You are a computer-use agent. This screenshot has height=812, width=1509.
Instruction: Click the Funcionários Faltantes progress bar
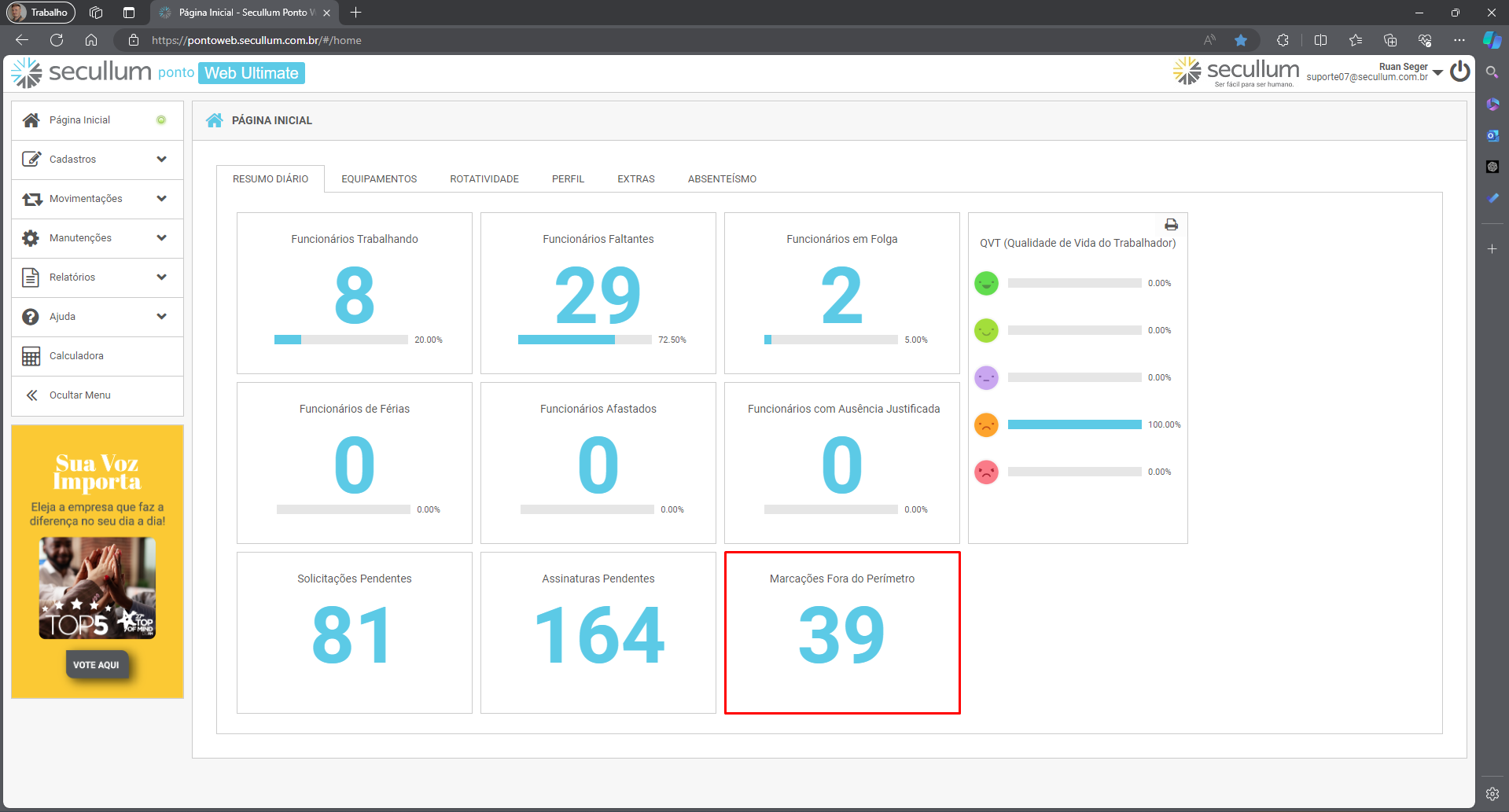coord(584,340)
